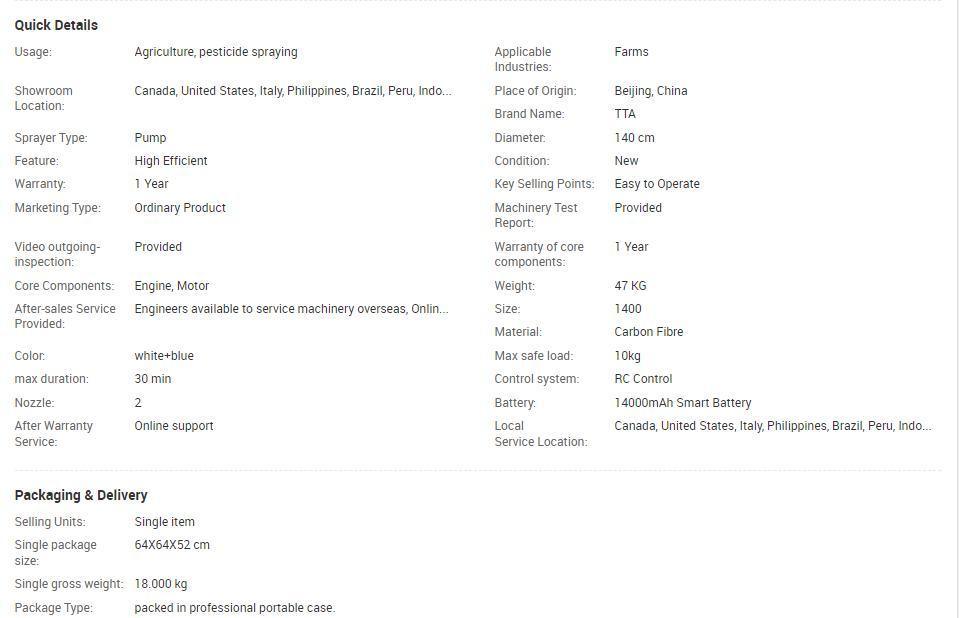Expand the truncated Local Service Location list
Screen dimensions: 959x618
click(x=773, y=426)
